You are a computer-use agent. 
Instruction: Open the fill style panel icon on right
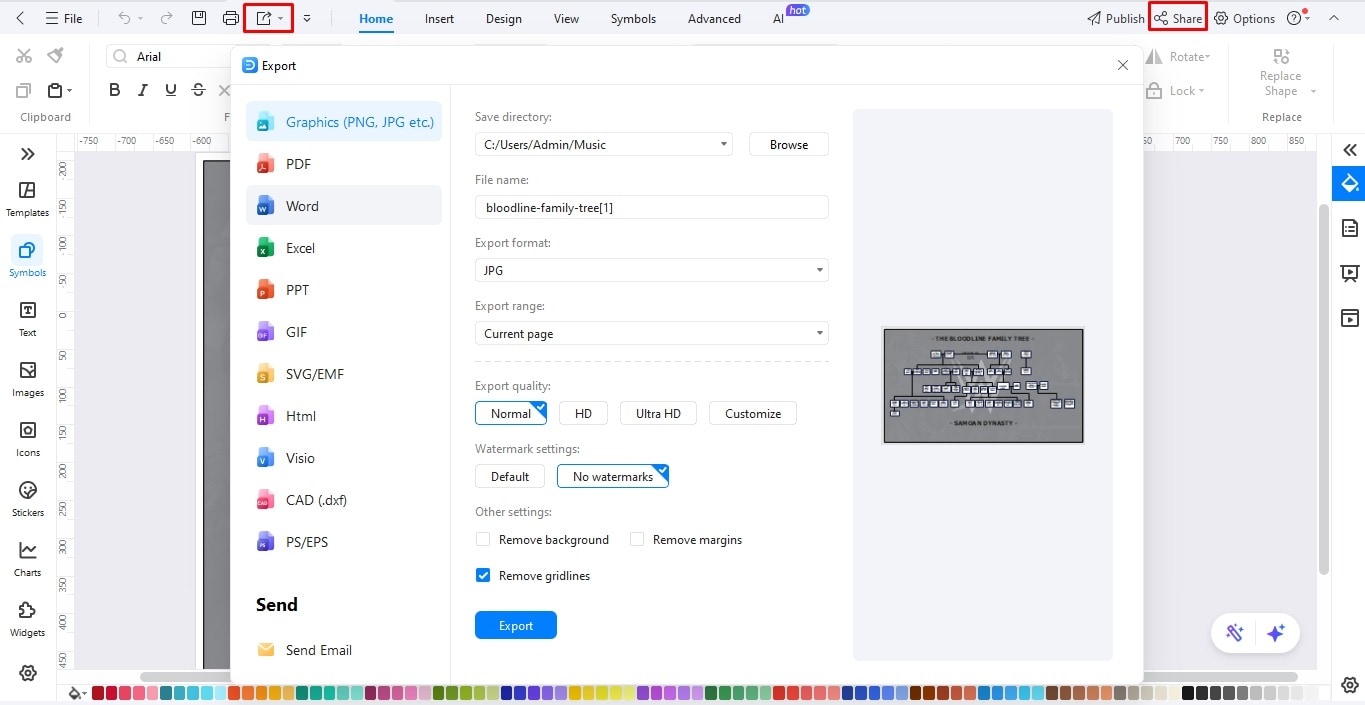point(1349,184)
